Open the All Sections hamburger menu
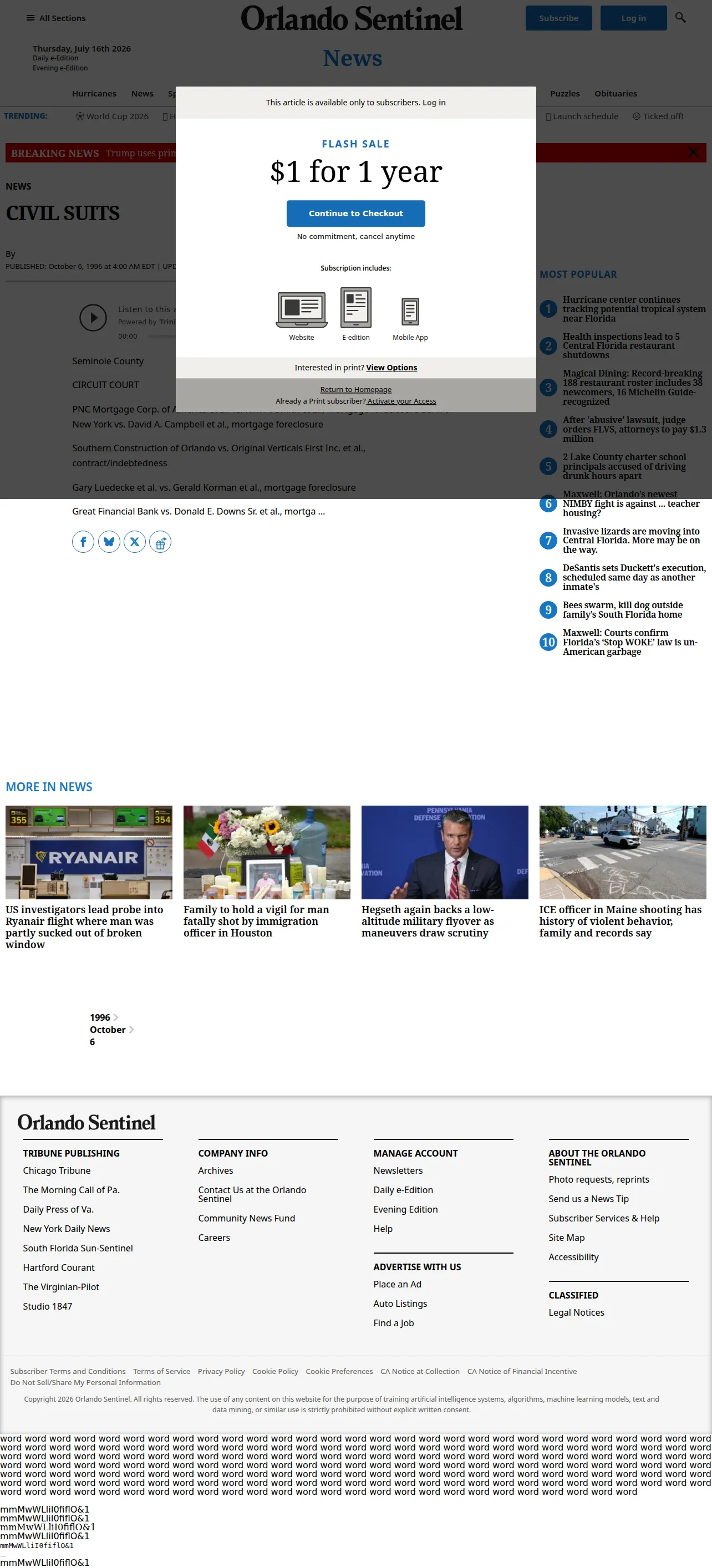Viewport: 712px width, 1568px height. pyautogui.click(x=55, y=18)
